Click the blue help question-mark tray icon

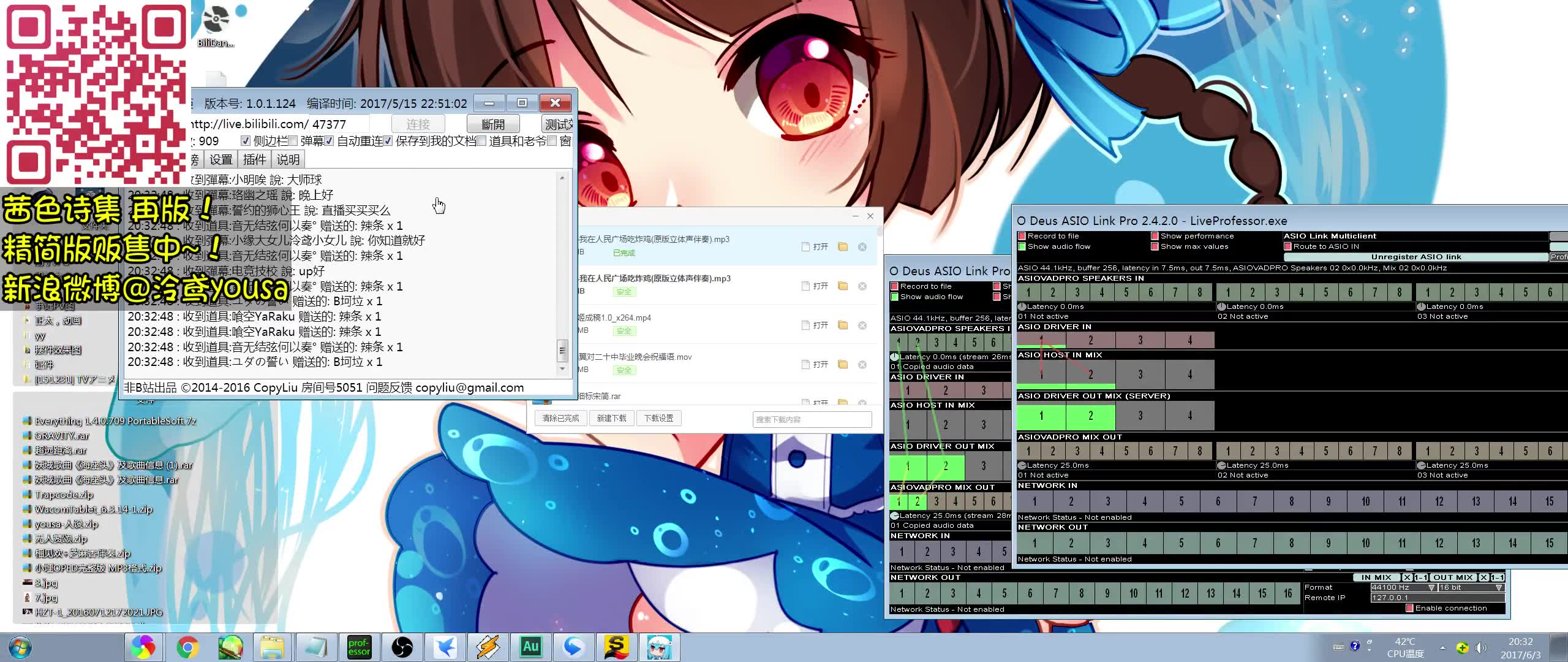click(x=1355, y=646)
